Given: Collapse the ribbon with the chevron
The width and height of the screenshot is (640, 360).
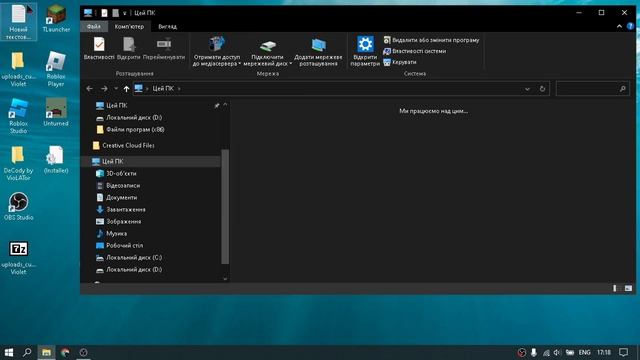Looking at the screenshot, I should (619, 26).
